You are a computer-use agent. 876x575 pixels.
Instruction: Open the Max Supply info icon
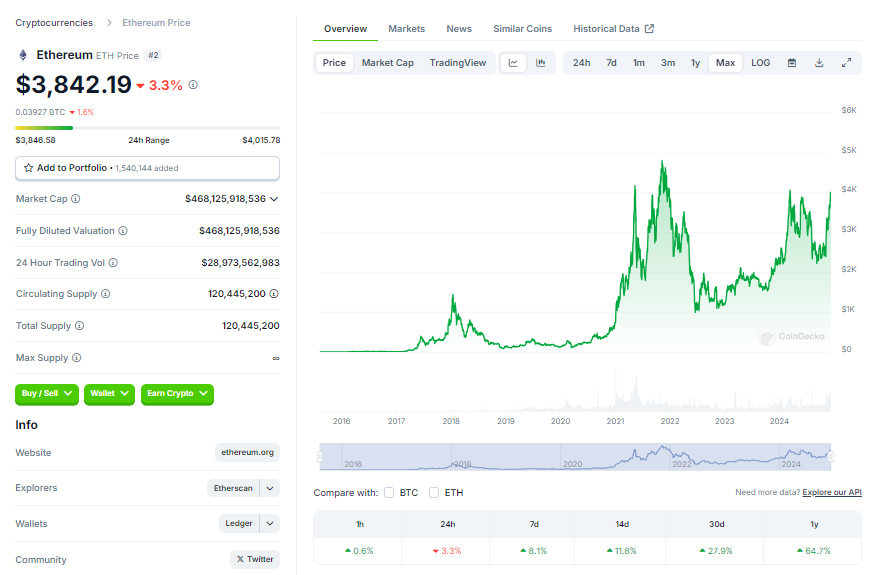(x=77, y=357)
